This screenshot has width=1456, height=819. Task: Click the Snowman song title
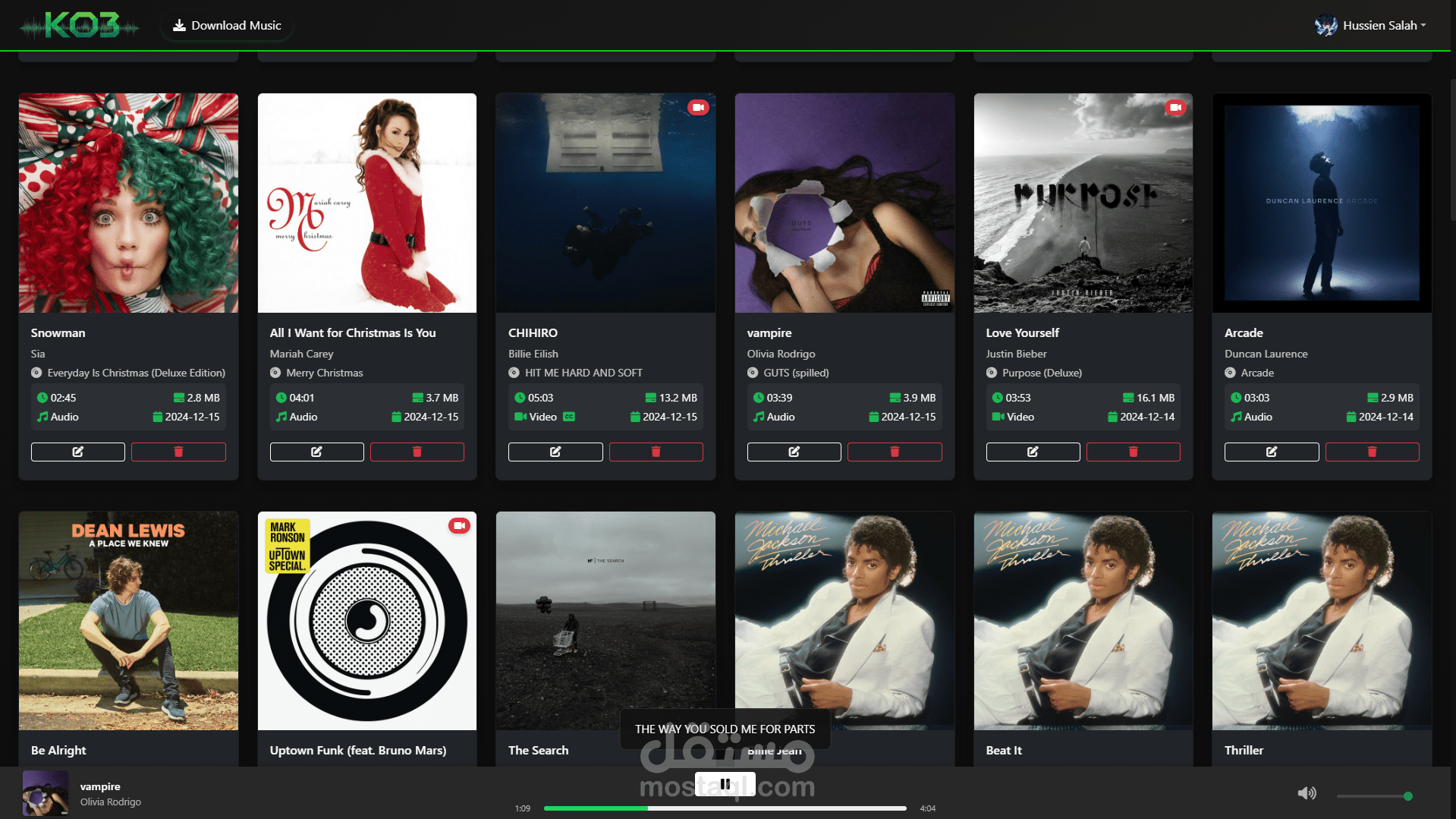(58, 333)
